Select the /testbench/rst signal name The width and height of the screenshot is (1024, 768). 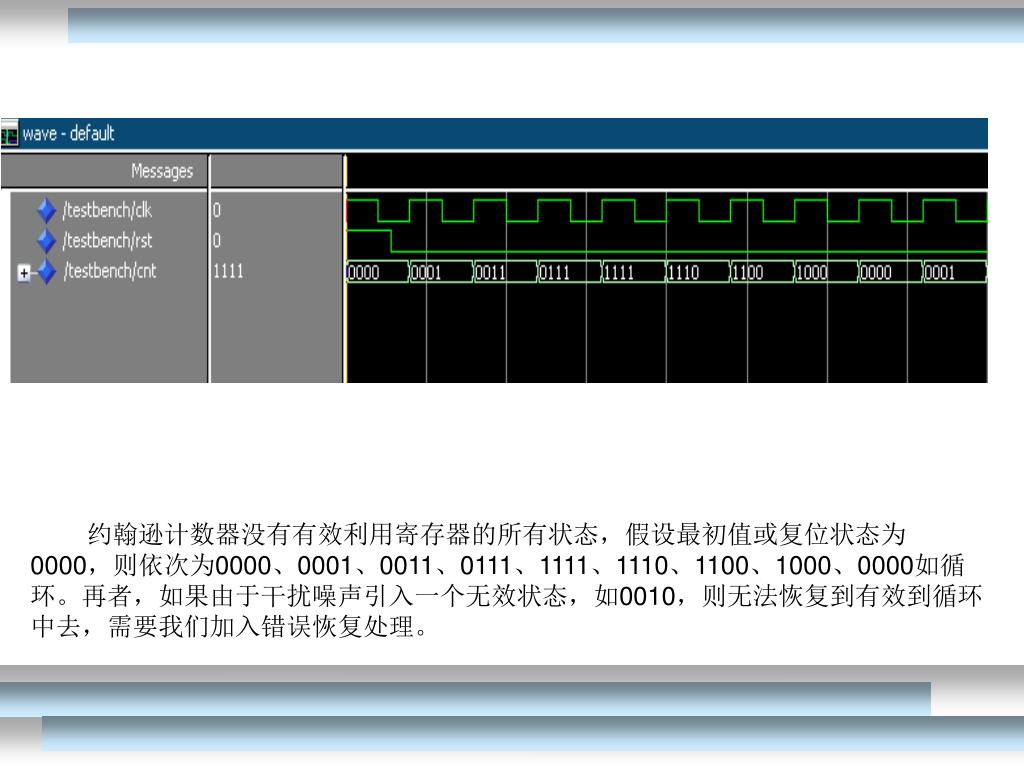[107, 240]
